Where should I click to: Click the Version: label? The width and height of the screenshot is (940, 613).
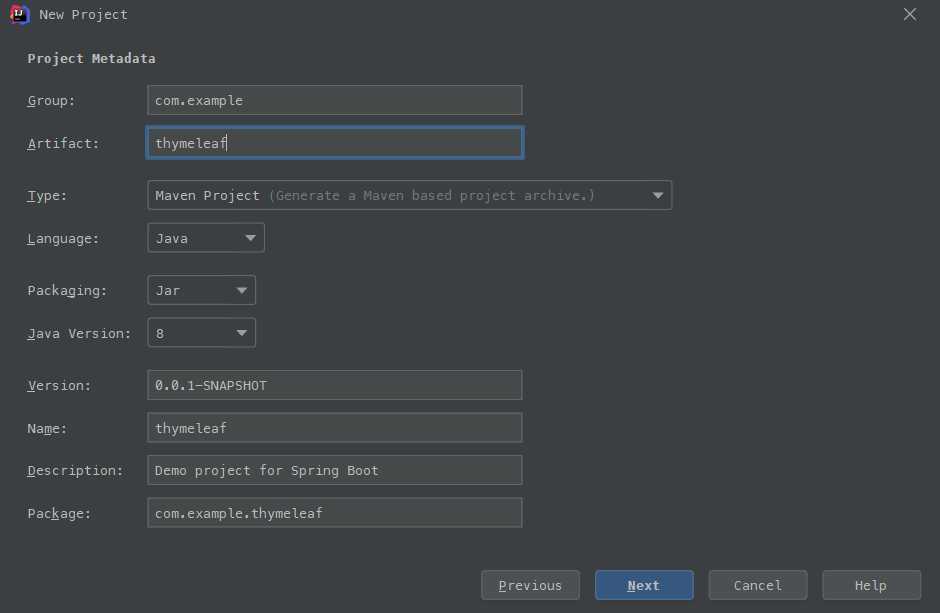tap(59, 386)
